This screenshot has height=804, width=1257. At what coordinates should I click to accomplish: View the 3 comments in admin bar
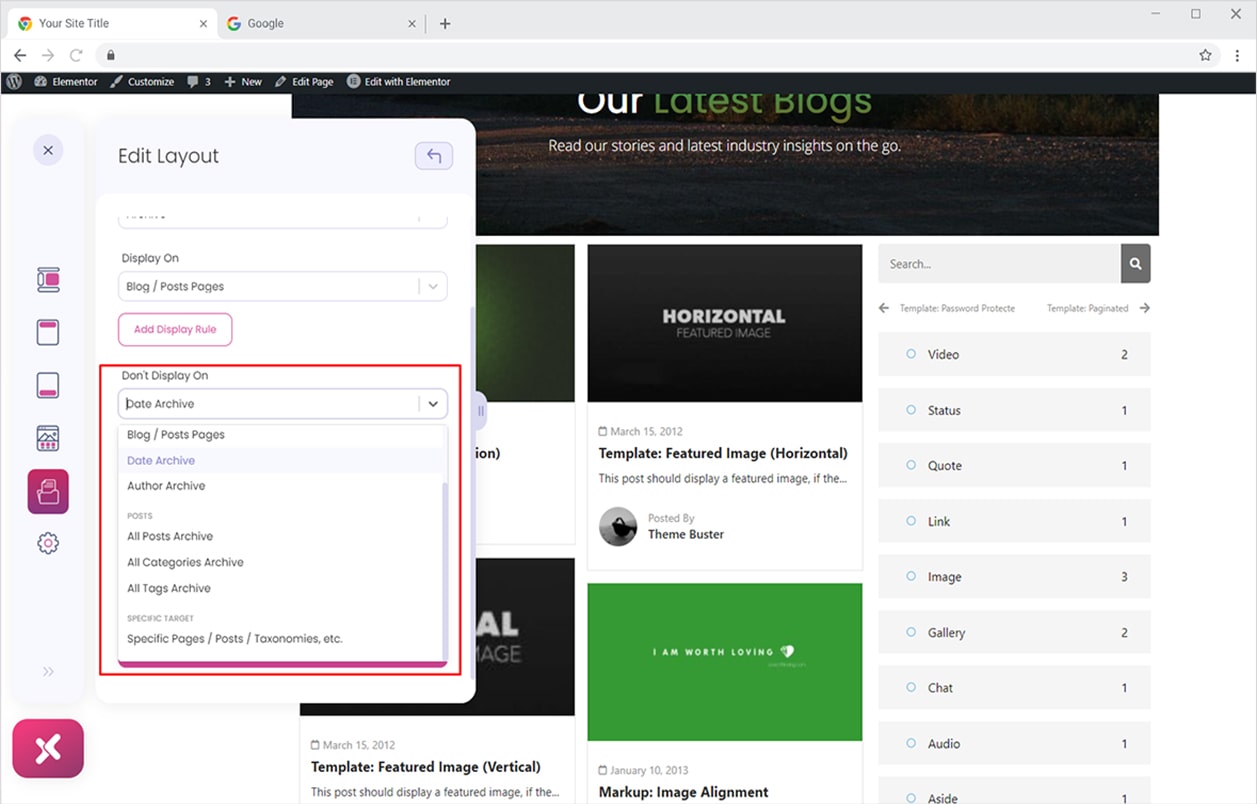(x=199, y=82)
